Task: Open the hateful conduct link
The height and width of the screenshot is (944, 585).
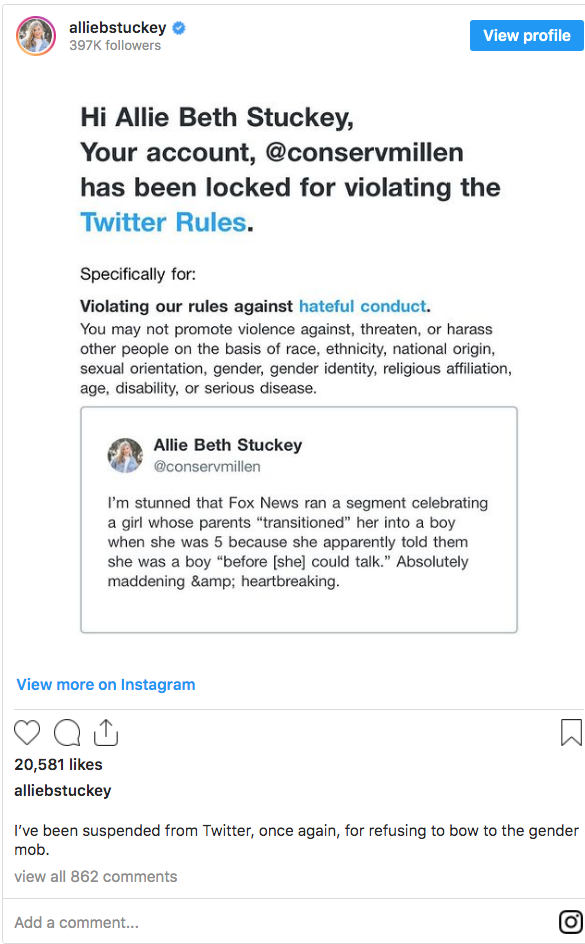Action: pos(362,306)
